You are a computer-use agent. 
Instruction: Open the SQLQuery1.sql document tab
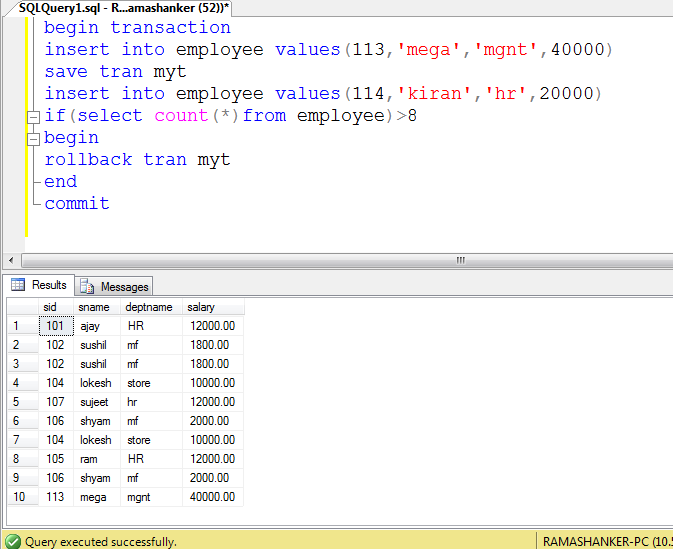(124, 8)
